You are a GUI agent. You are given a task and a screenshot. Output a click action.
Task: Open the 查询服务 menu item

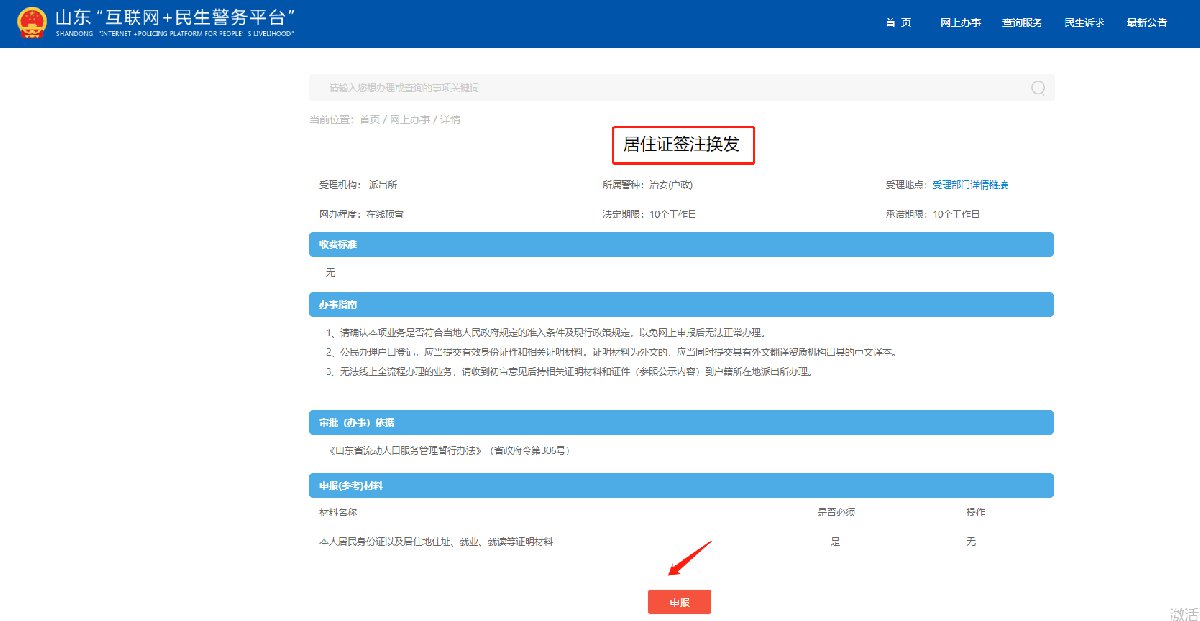click(x=1022, y=23)
